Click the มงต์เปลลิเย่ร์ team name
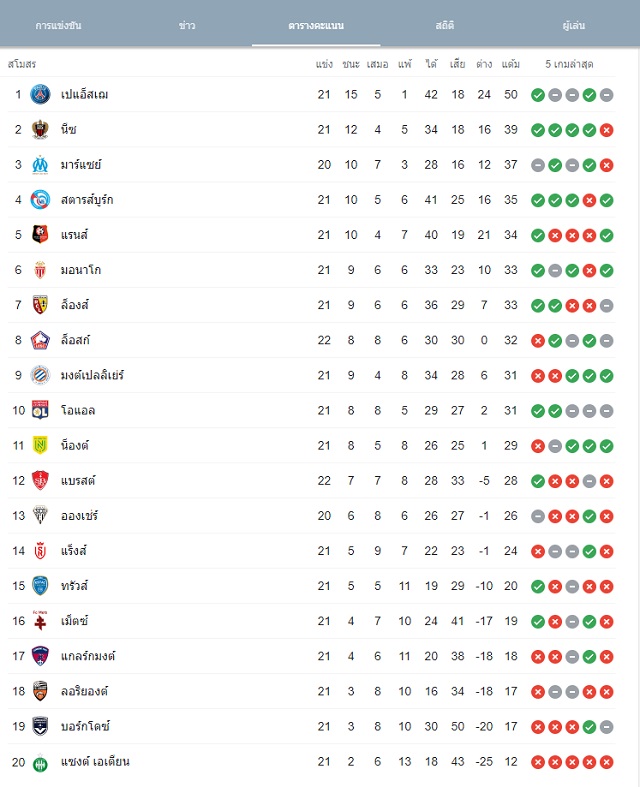This screenshot has height=787, width=640. coord(92,375)
